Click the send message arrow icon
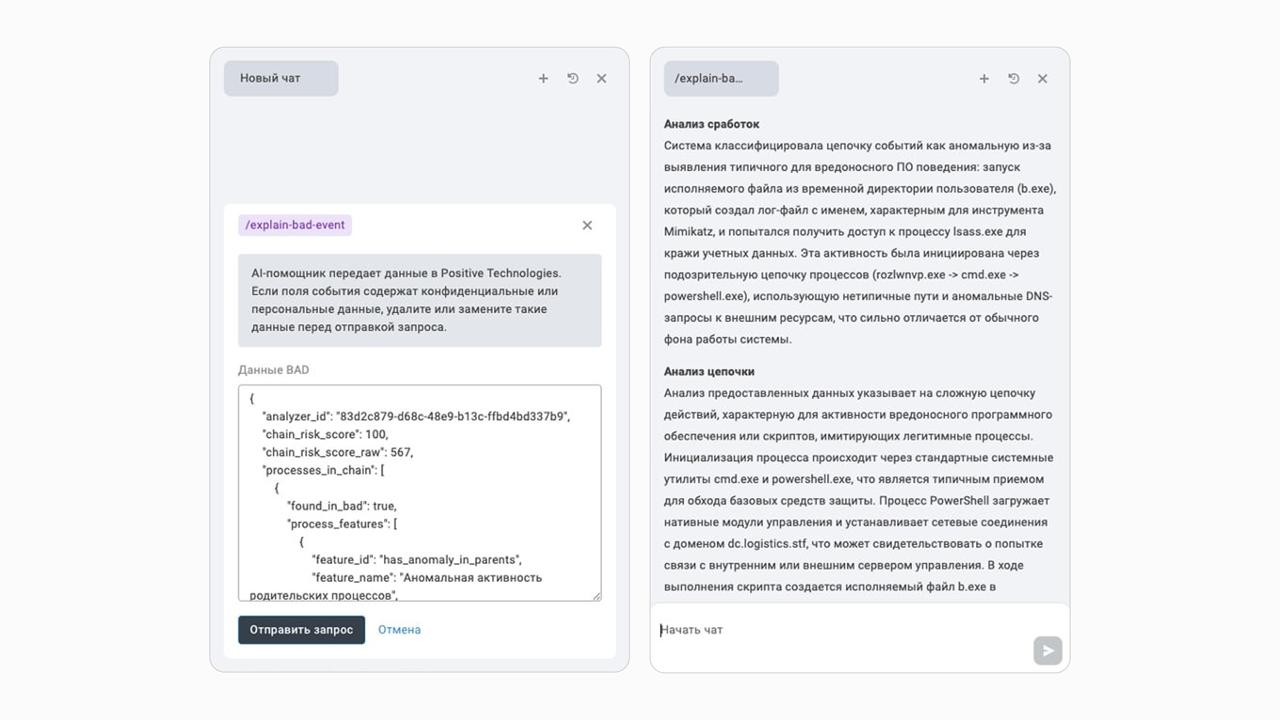The width and height of the screenshot is (1280, 720). [x=1048, y=650]
